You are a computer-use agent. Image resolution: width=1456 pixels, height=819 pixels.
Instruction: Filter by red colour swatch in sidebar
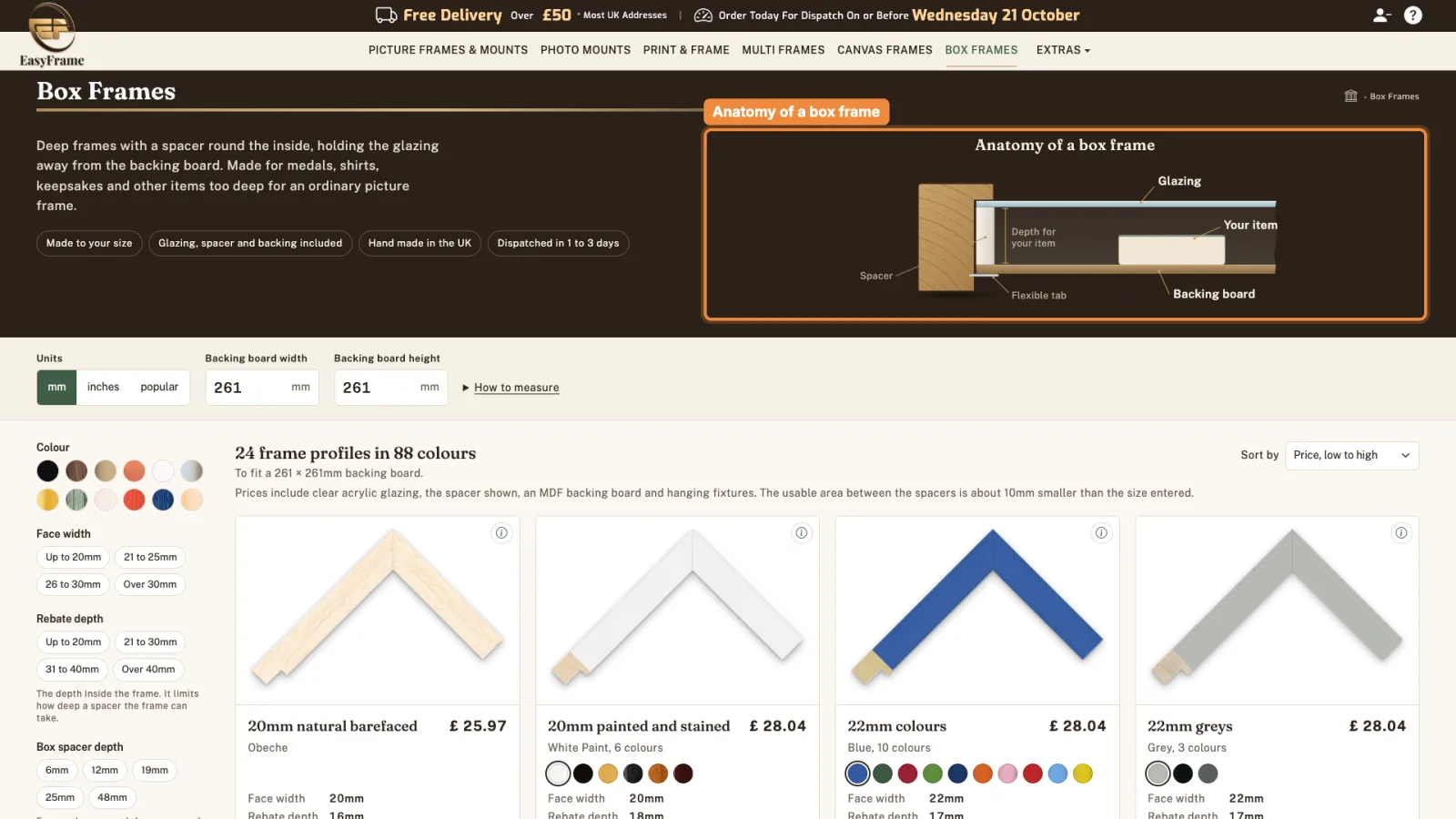click(x=134, y=500)
